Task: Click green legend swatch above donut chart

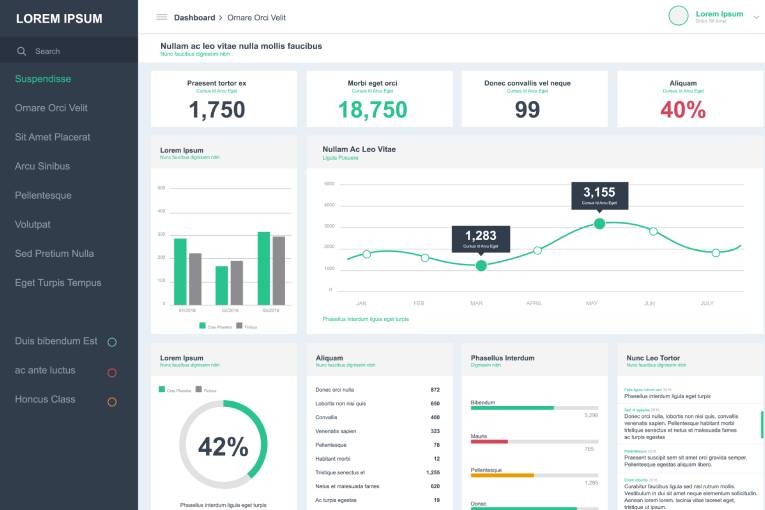Action: (161, 389)
